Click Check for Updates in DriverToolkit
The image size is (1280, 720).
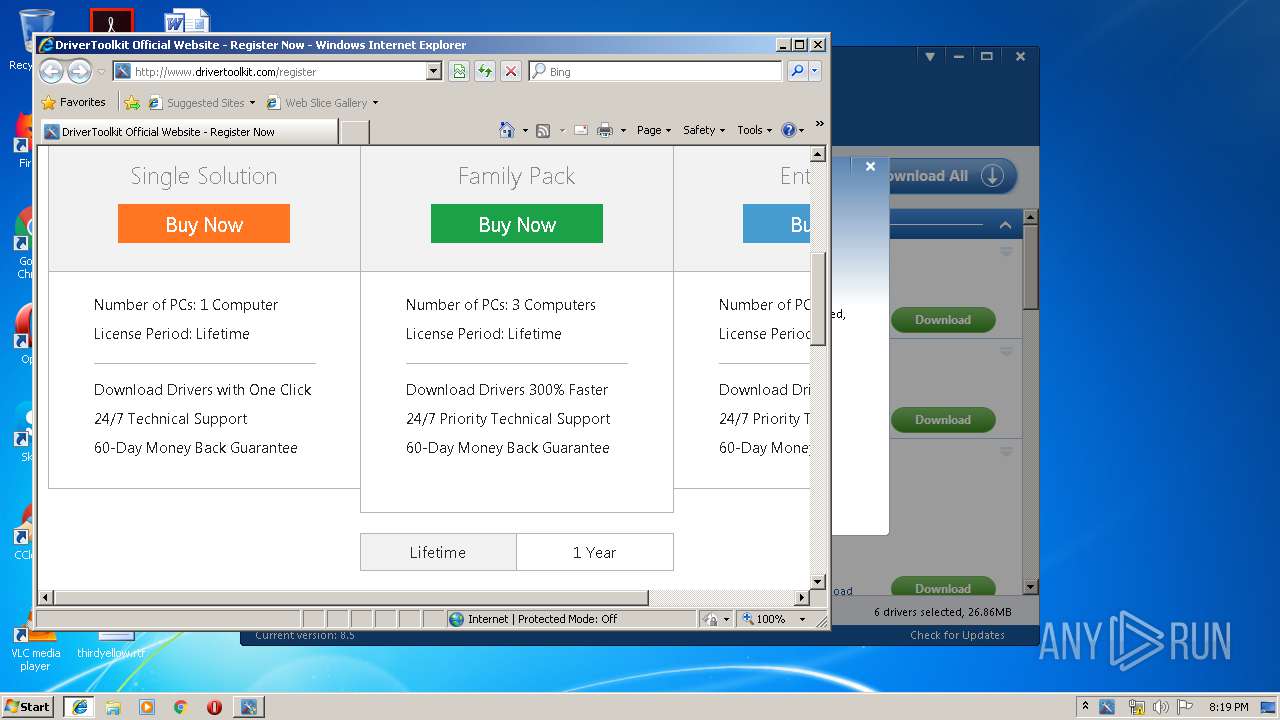click(x=957, y=635)
